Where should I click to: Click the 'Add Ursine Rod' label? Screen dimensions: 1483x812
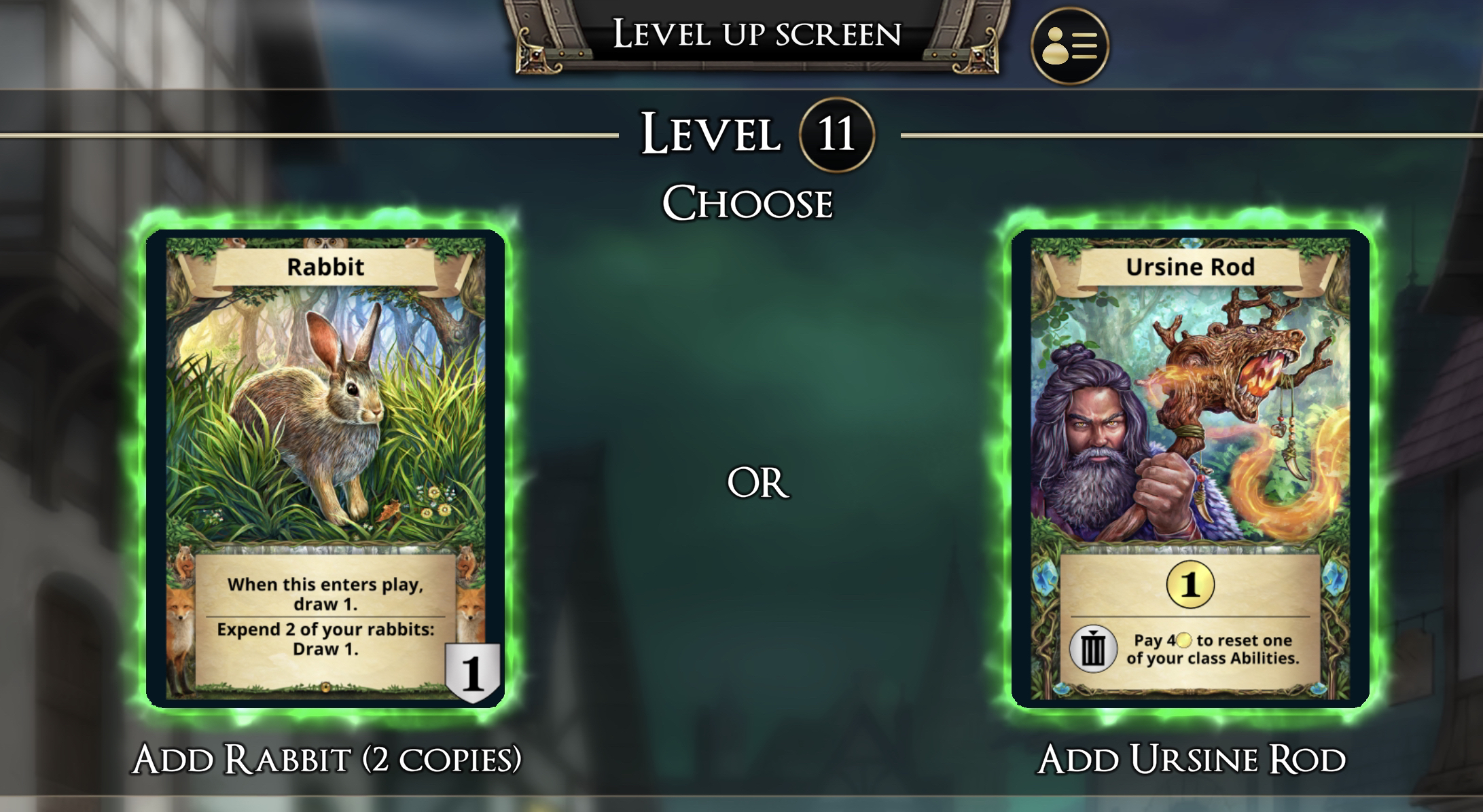pos(1192,759)
